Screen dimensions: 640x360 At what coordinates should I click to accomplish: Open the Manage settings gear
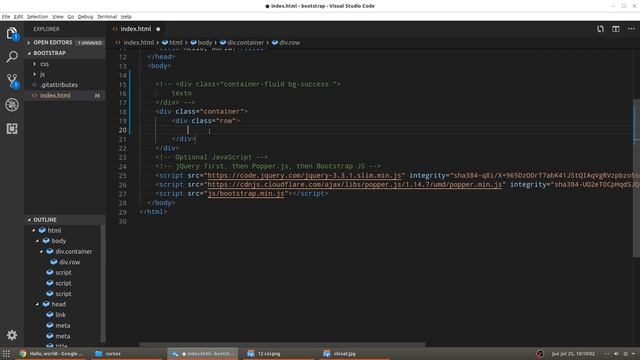[12, 335]
